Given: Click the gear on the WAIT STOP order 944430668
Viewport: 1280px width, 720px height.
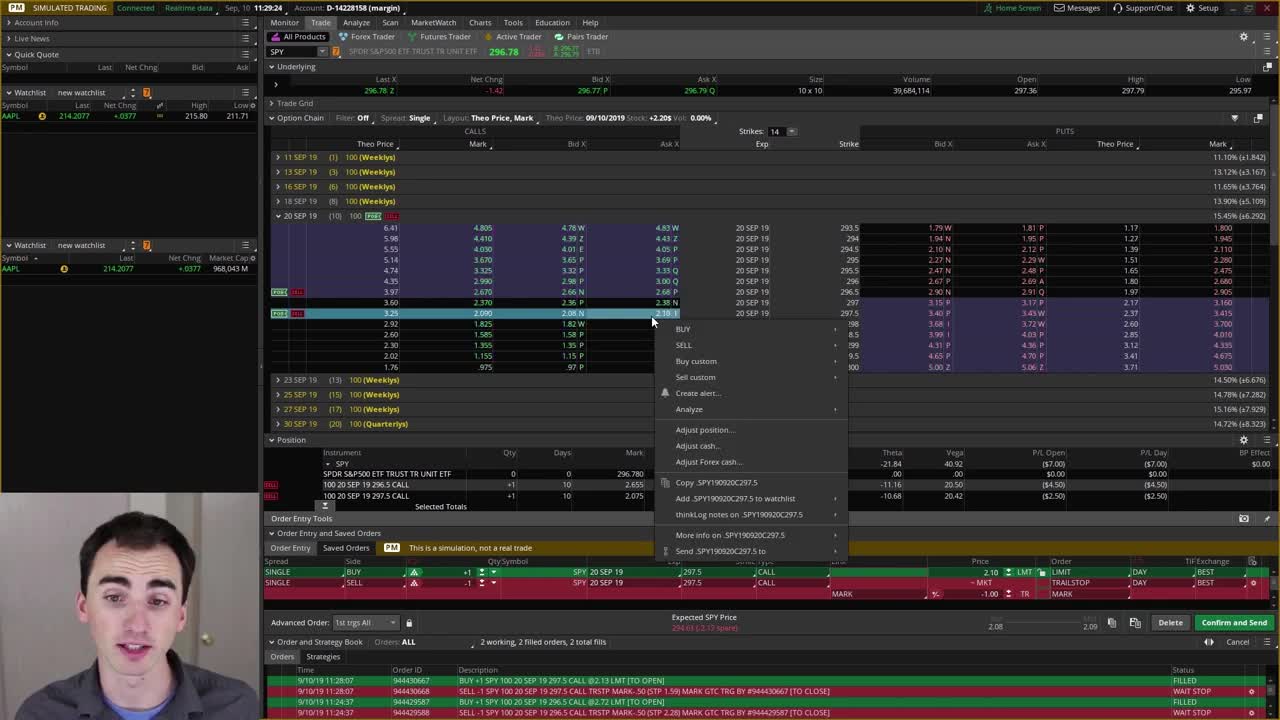Looking at the screenshot, I should (x=1251, y=691).
